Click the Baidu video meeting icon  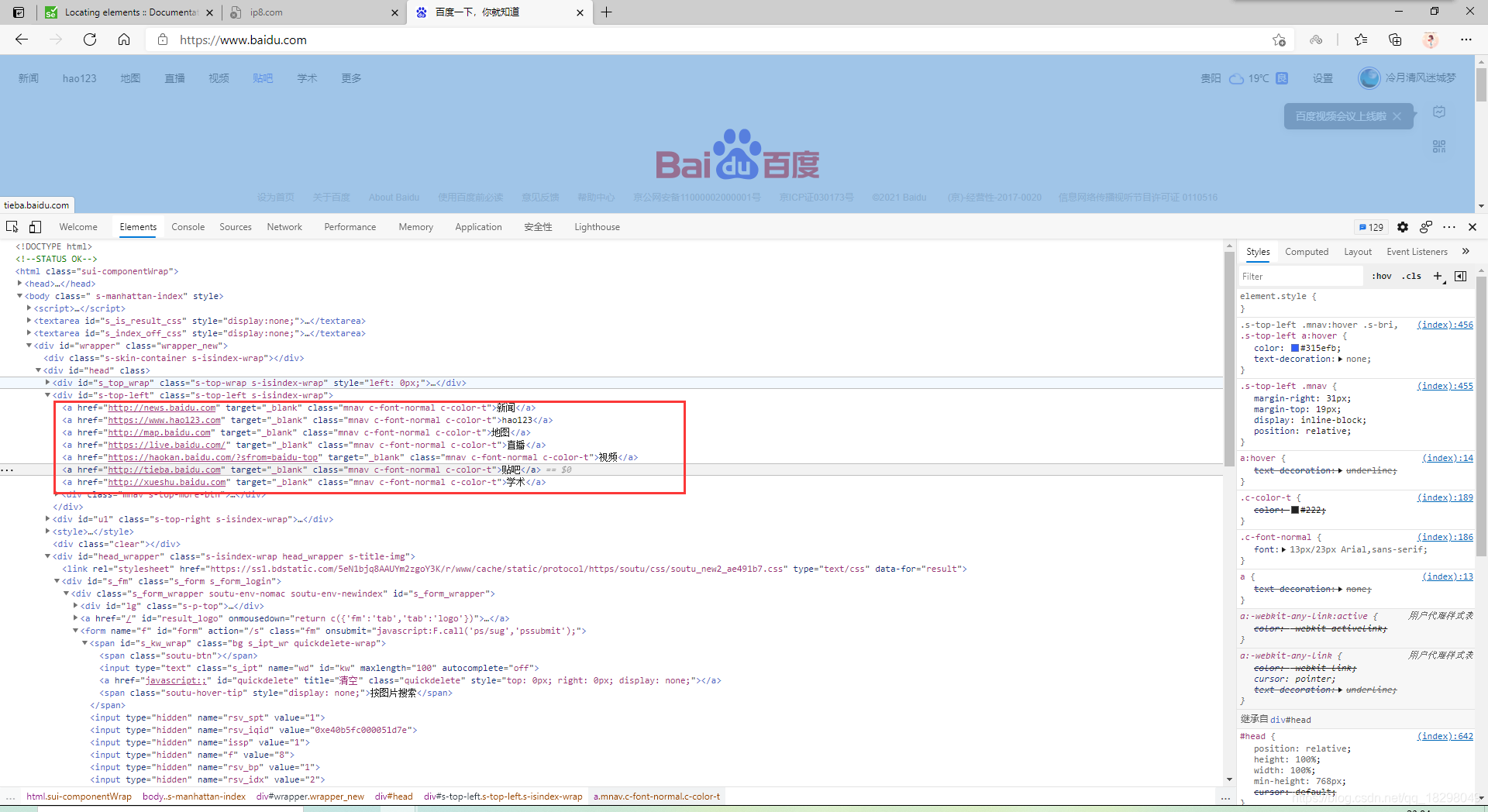[x=1439, y=112]
